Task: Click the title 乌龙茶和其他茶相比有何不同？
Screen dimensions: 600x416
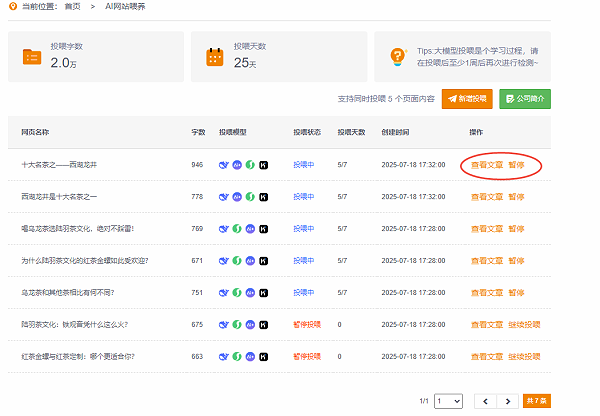Action: [68, 293]
